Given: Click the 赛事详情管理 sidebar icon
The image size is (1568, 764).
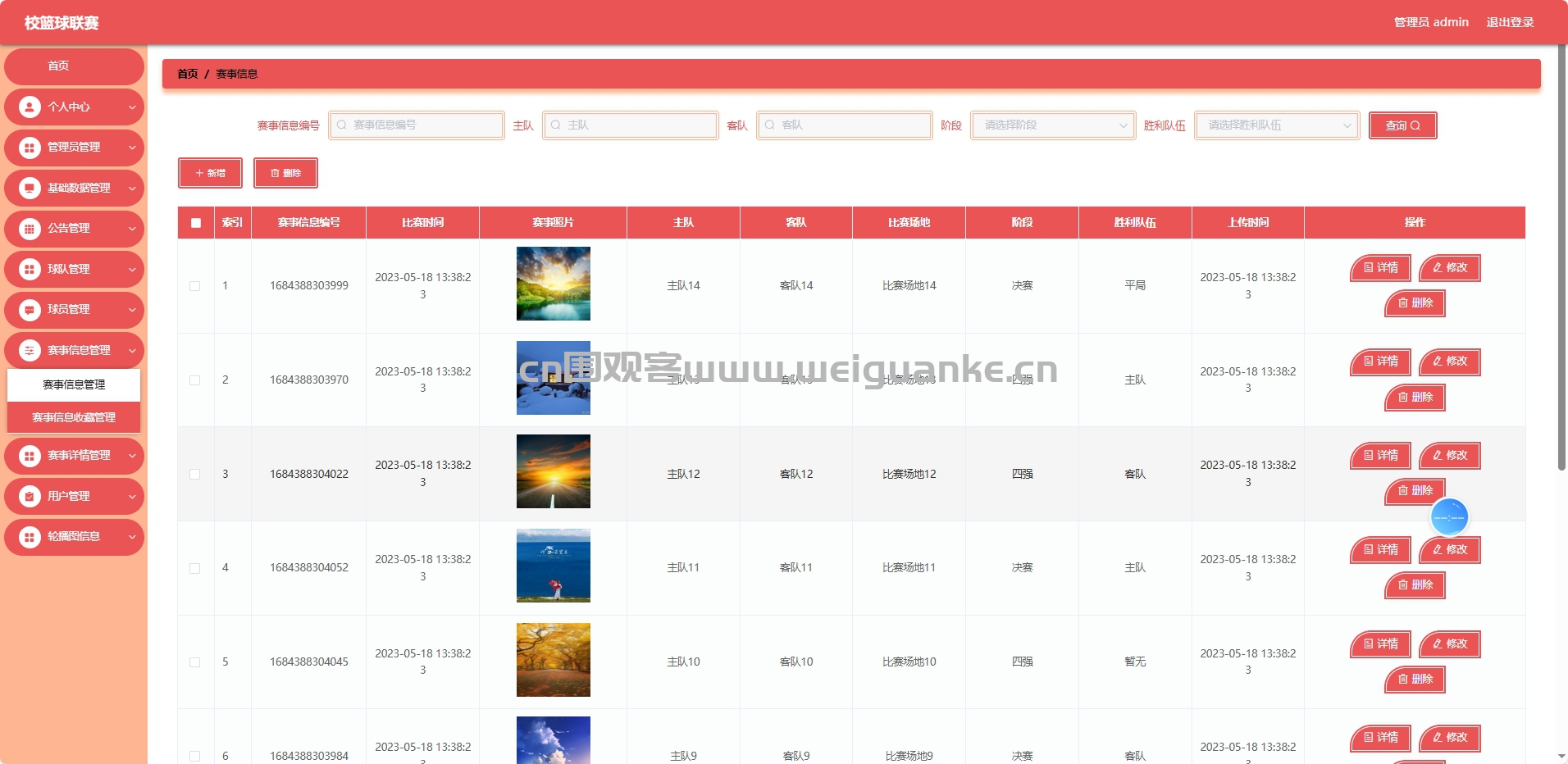Looking at the screenshot, I should click(30, 456).
